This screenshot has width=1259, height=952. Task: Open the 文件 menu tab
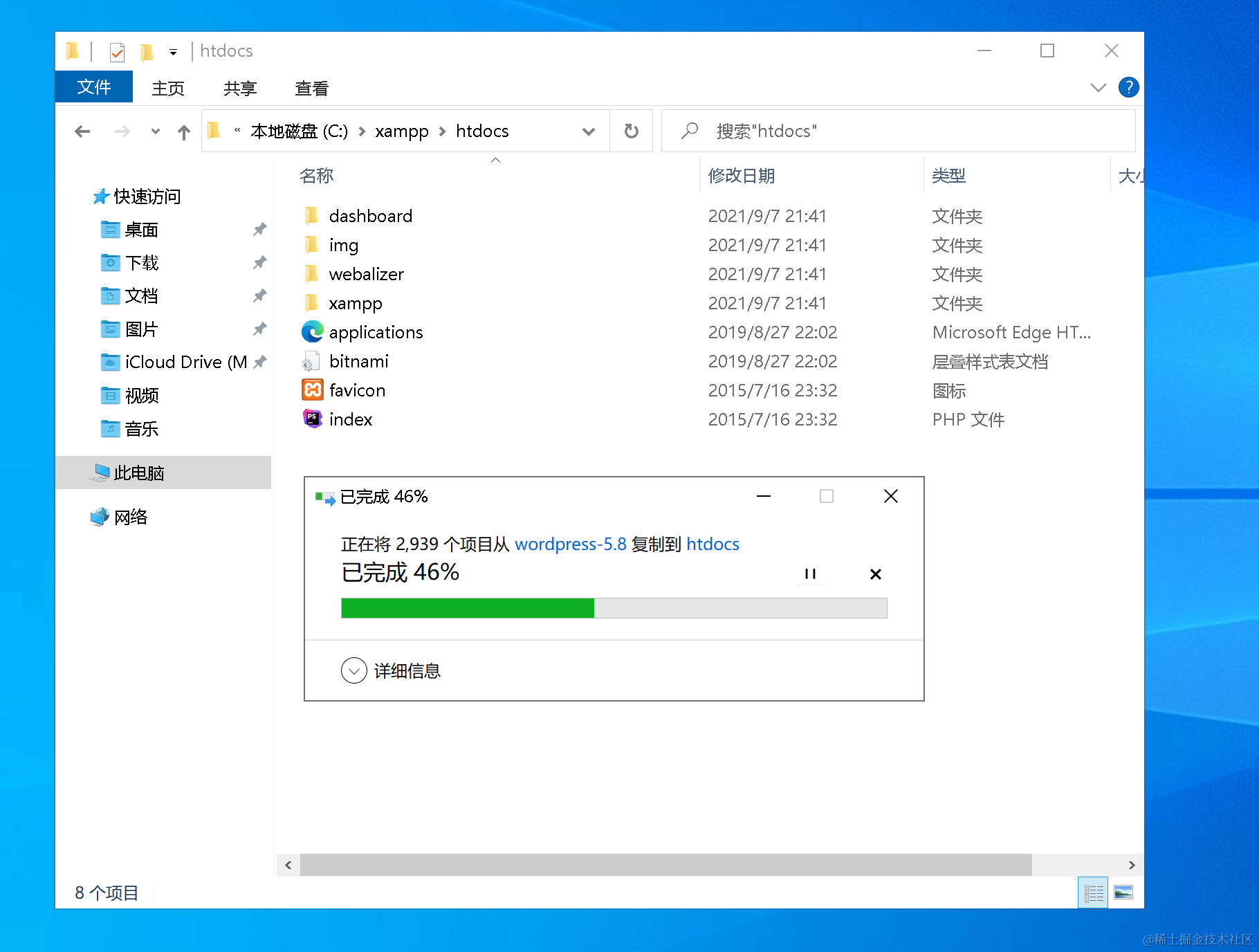94,87
